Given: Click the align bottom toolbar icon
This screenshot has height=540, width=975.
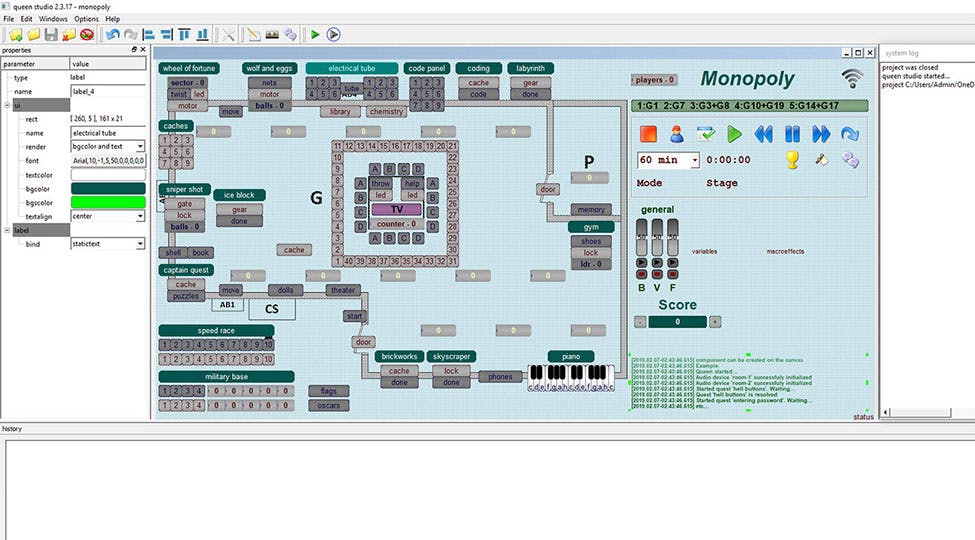Looking at the screenshot, I should tap(203, 34).
